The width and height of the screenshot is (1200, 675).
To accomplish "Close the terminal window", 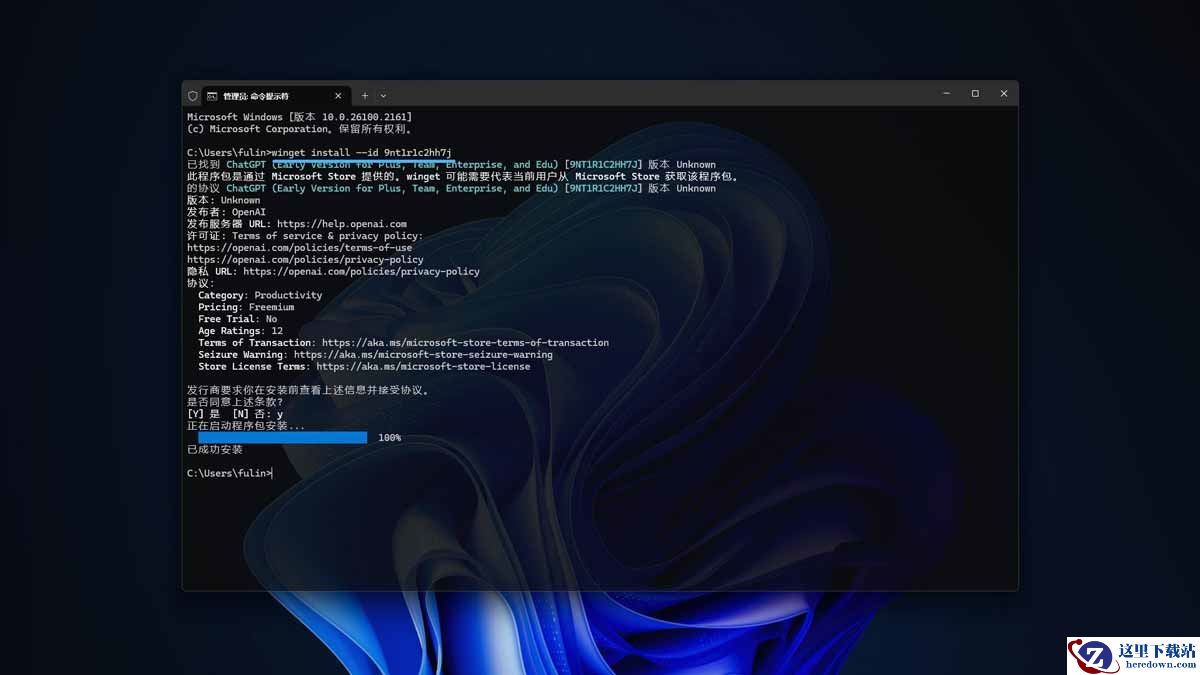I will [x=1004, y=94].
